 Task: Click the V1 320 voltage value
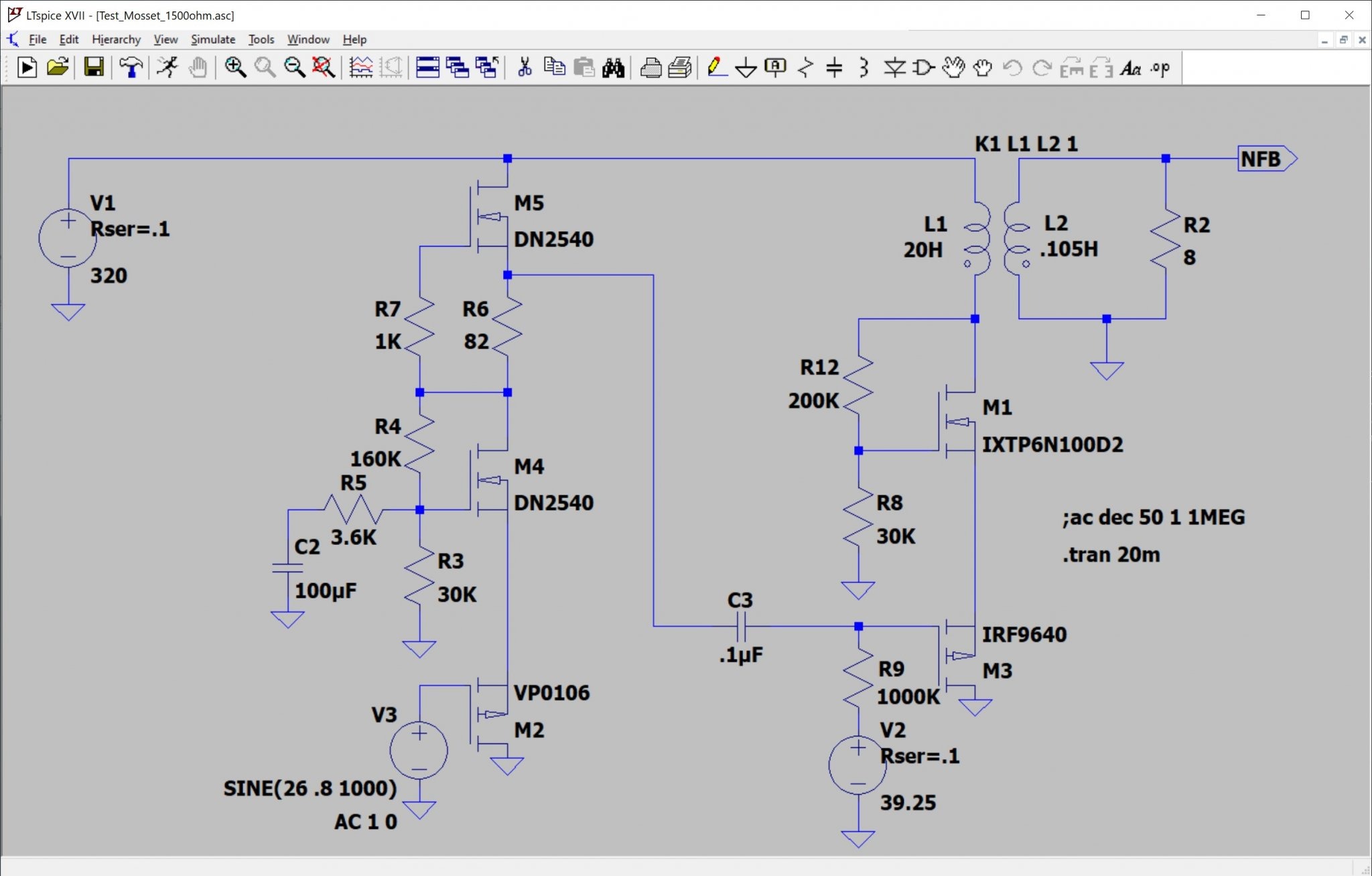point(109,275)
